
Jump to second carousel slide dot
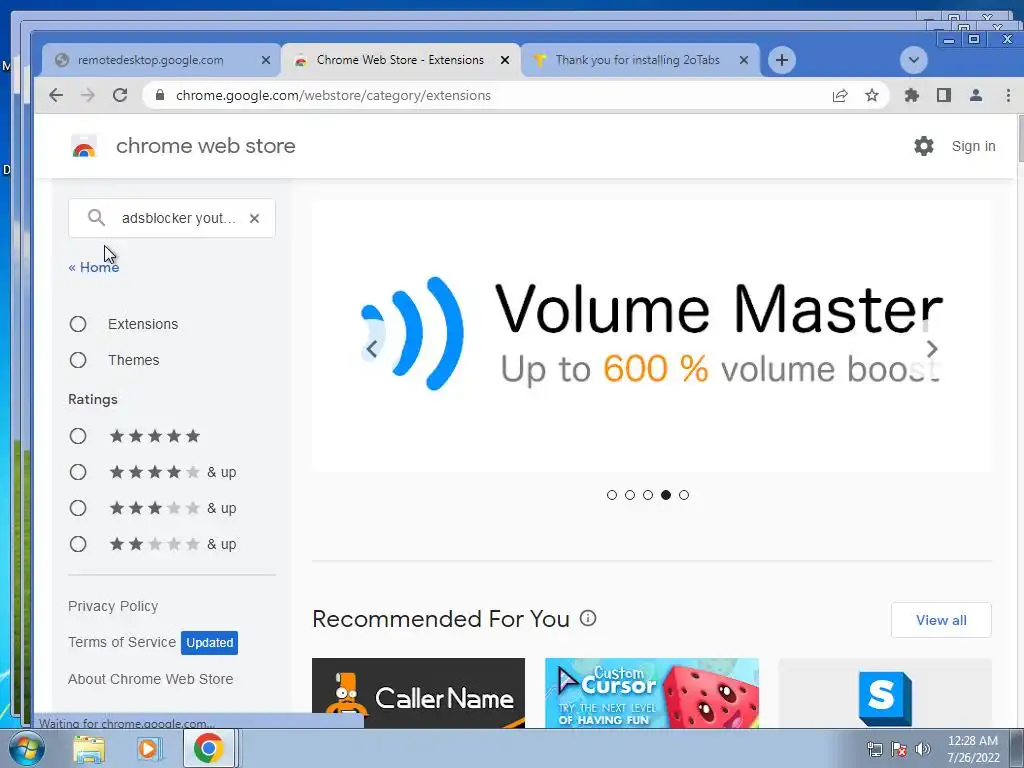630,495
